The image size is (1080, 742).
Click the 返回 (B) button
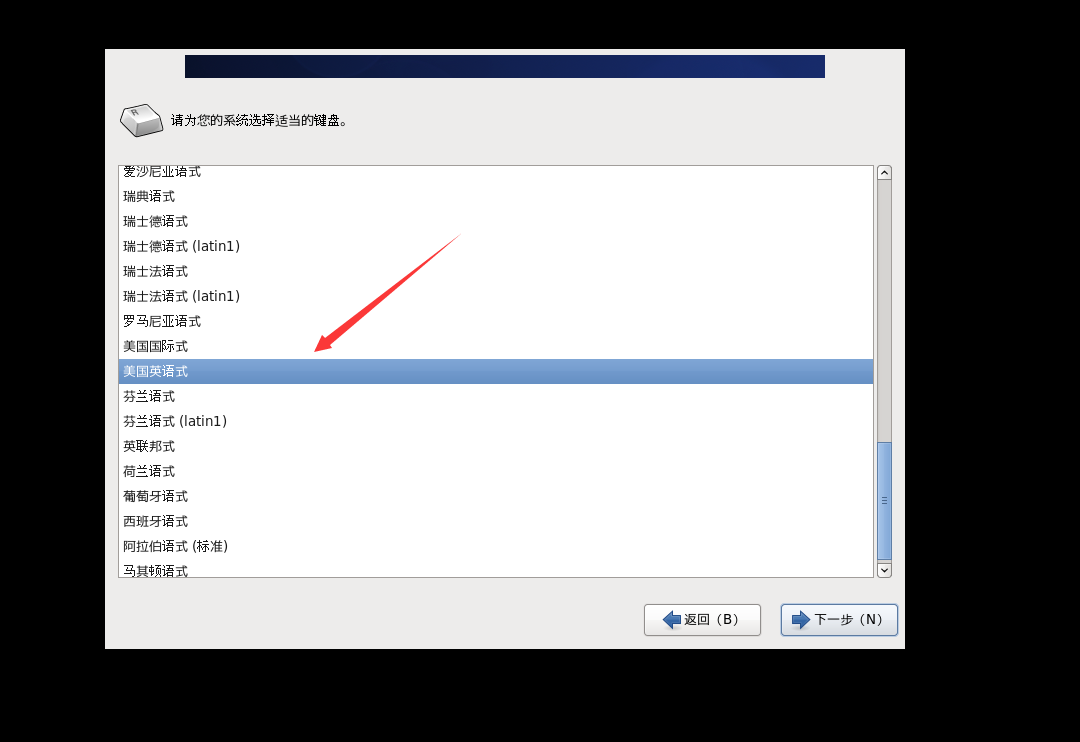coord(702,619)
